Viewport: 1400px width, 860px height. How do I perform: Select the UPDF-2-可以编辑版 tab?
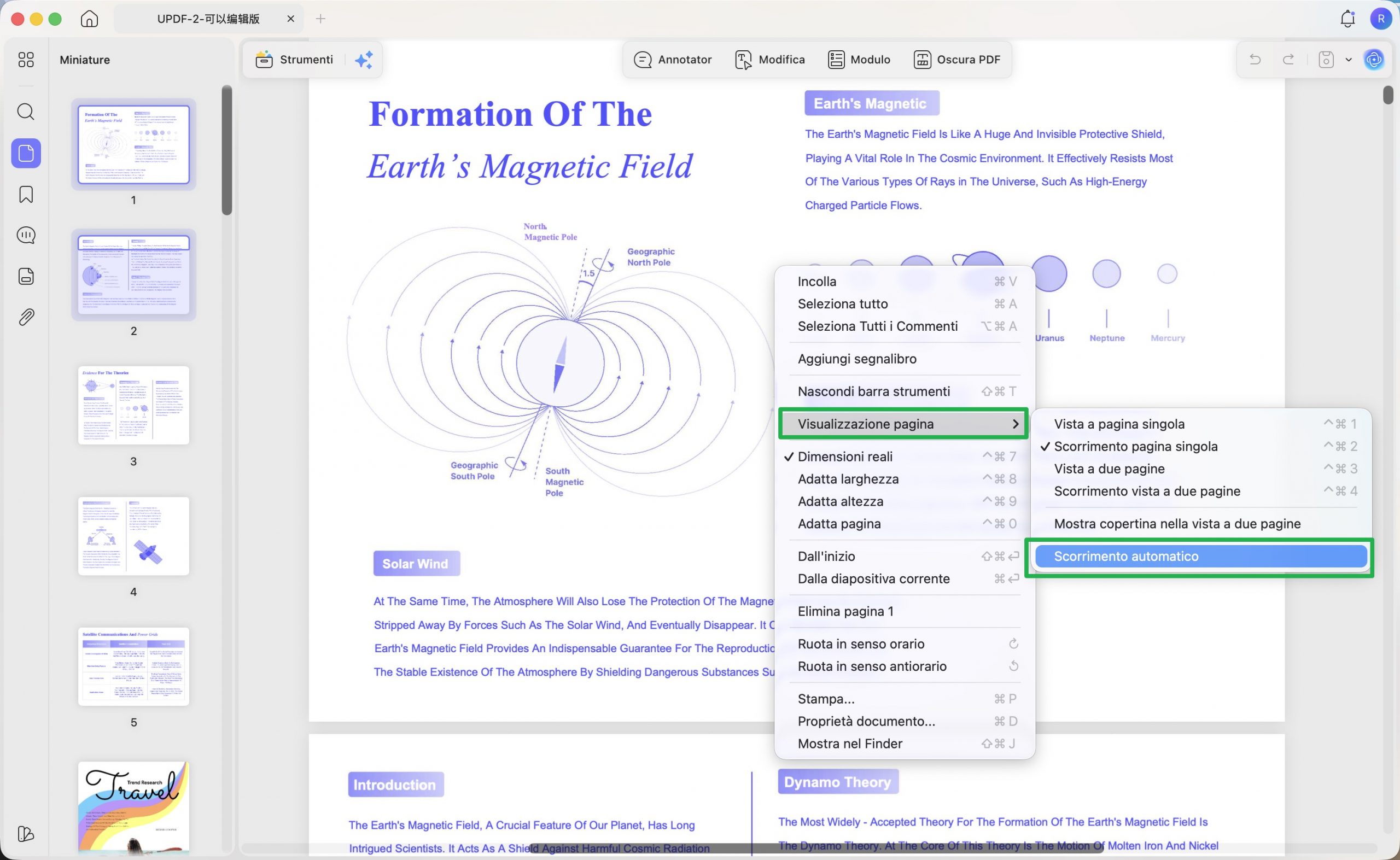point(208,19)
